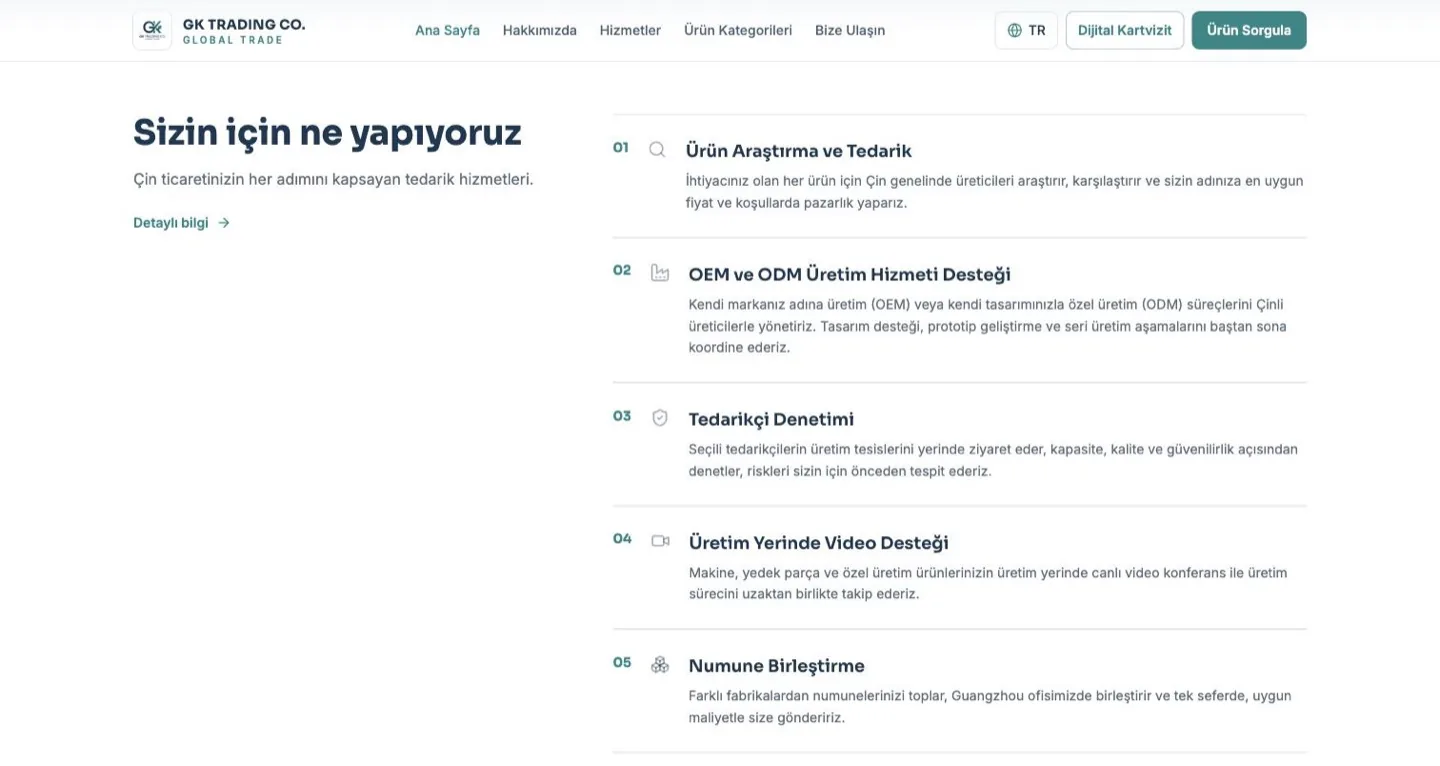
Task: Go to the Ana Sayfa menu item
Action: (x=447, y=30)
